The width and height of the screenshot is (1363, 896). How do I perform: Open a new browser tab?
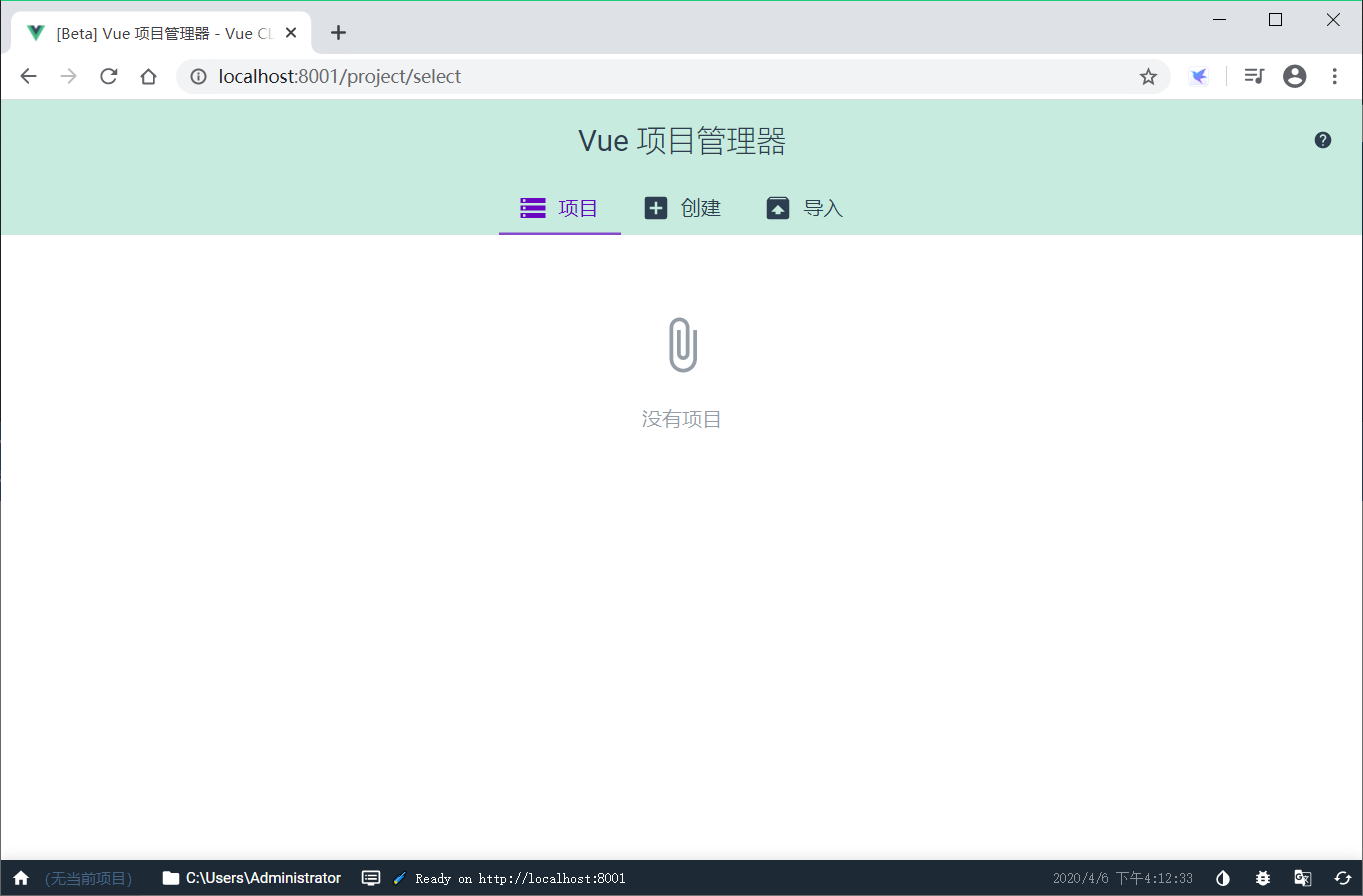click(x=338, y=32)
